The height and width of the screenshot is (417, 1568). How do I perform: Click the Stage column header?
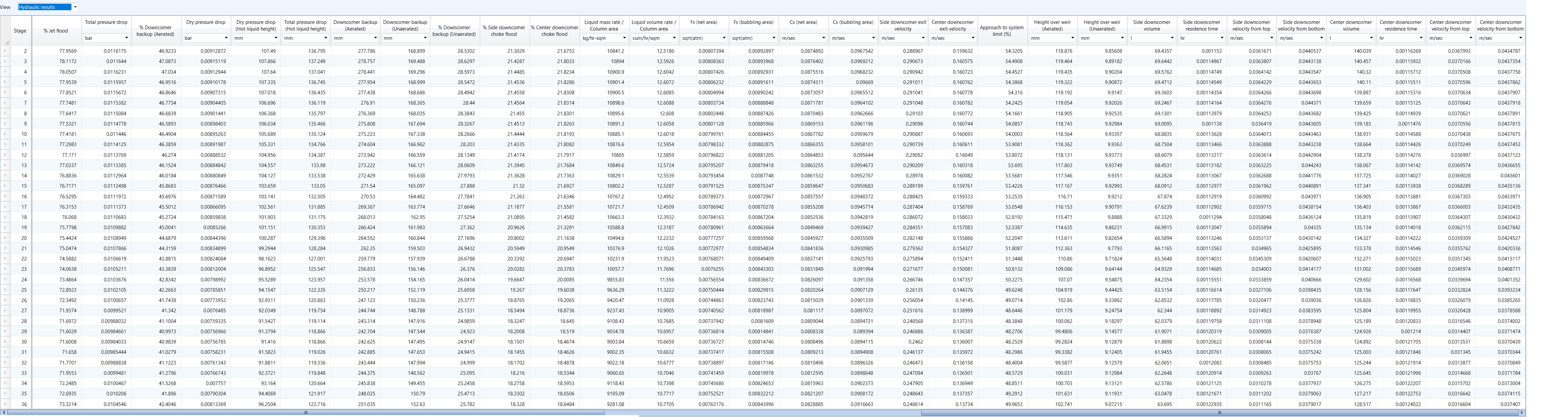(20, 30)
